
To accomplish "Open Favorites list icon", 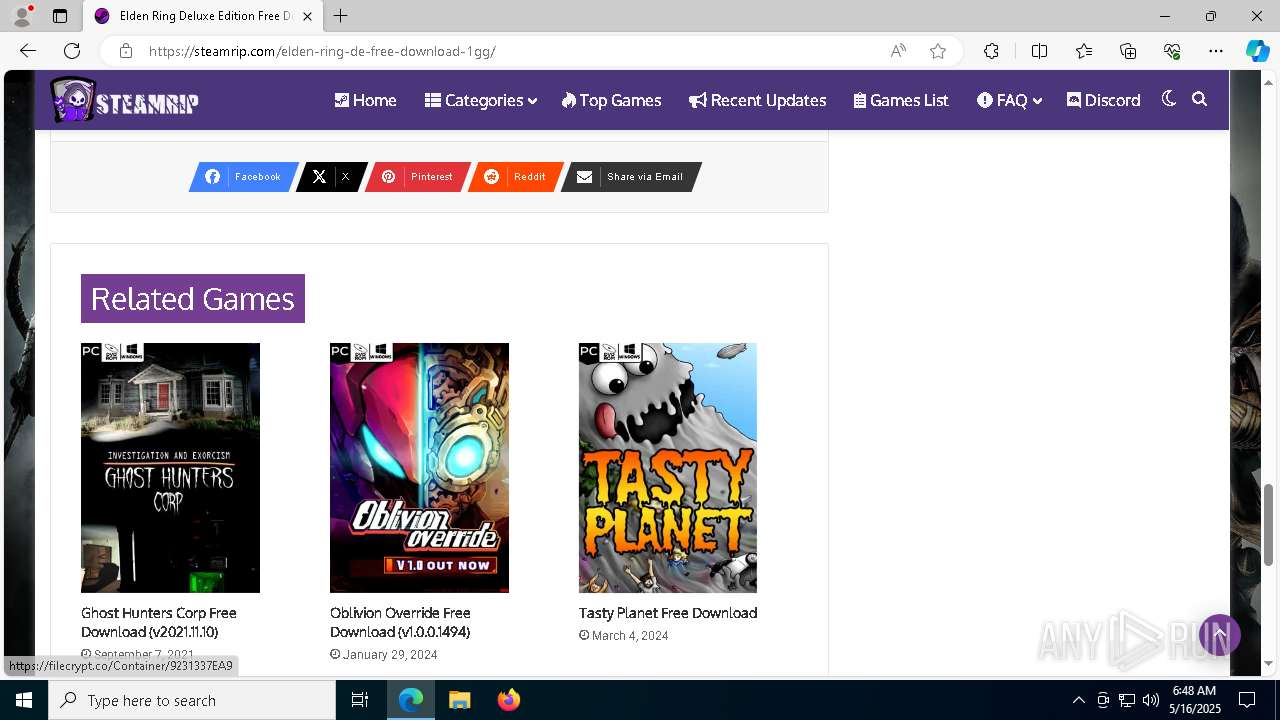I will click(1084, 51).
